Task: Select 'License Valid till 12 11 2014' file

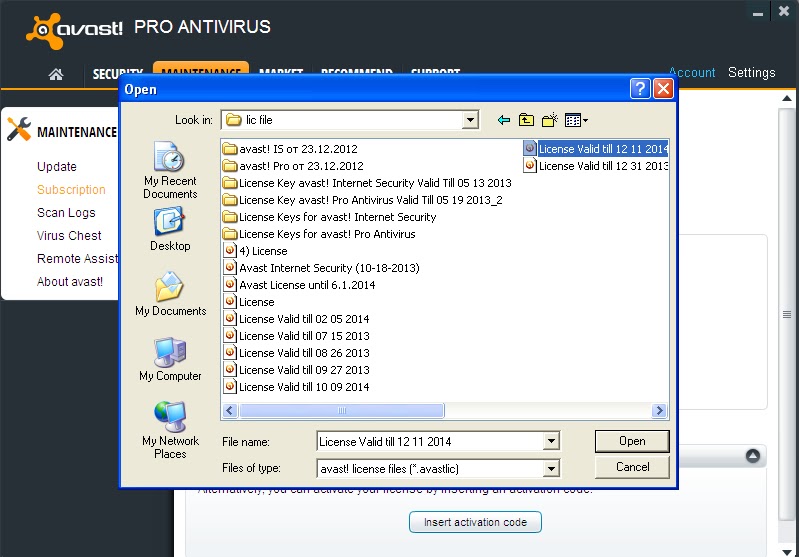Action: point(596,149)
